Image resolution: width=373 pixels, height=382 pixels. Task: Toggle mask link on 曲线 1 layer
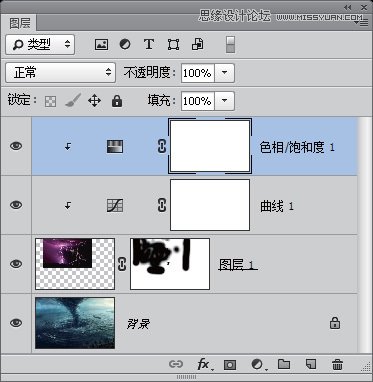[x=162, y=205]
